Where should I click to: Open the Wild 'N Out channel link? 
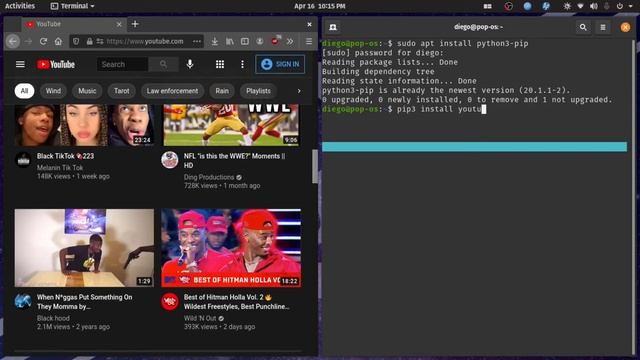point(200,318)
